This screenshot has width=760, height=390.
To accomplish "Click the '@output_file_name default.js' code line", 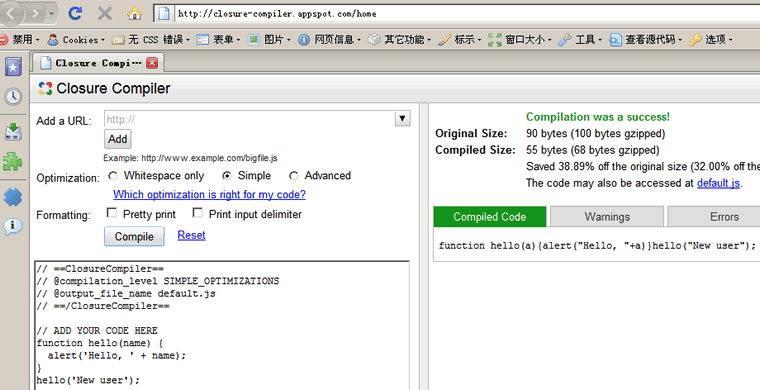I will (126, 294).
